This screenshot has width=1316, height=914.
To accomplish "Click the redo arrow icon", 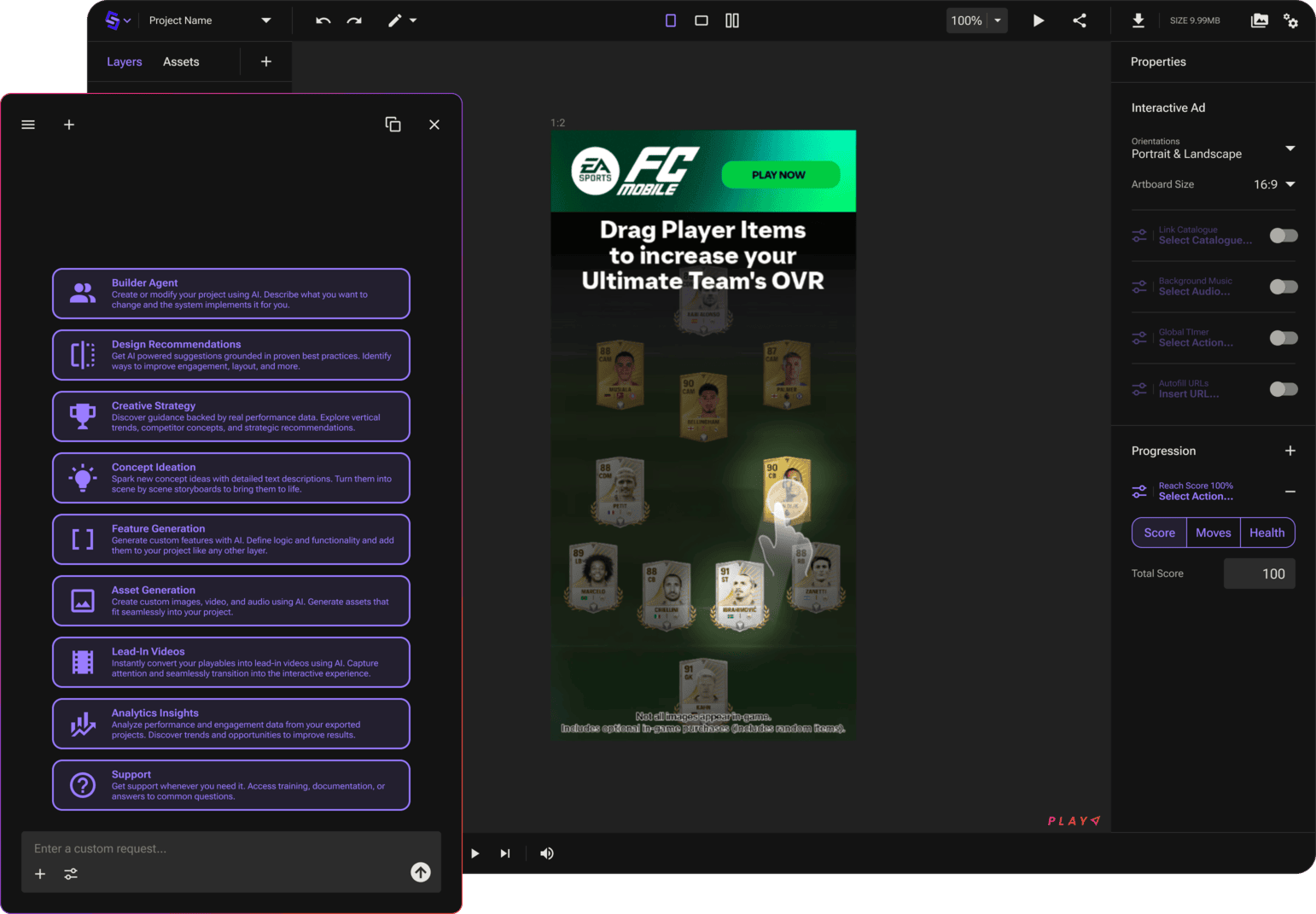I will pos(354,20).
